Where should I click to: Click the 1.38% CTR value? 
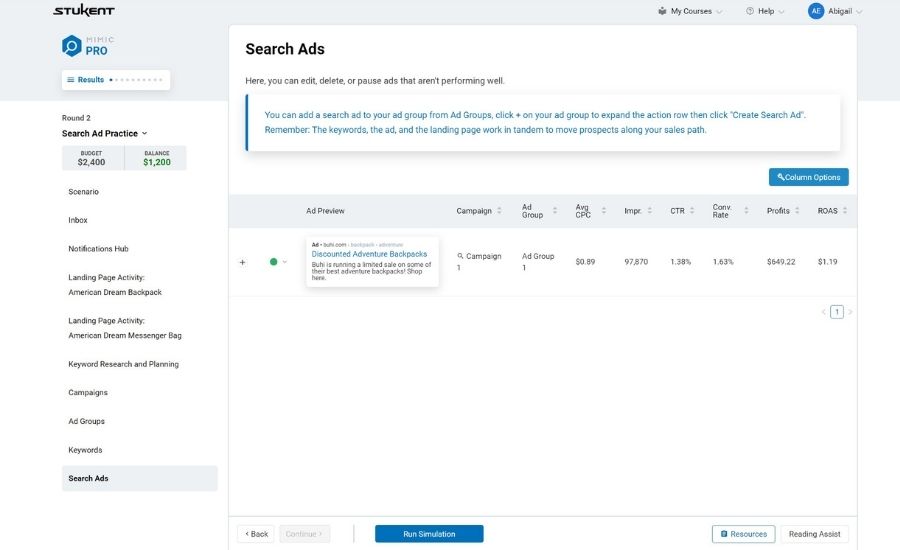[x=681, y=262]
